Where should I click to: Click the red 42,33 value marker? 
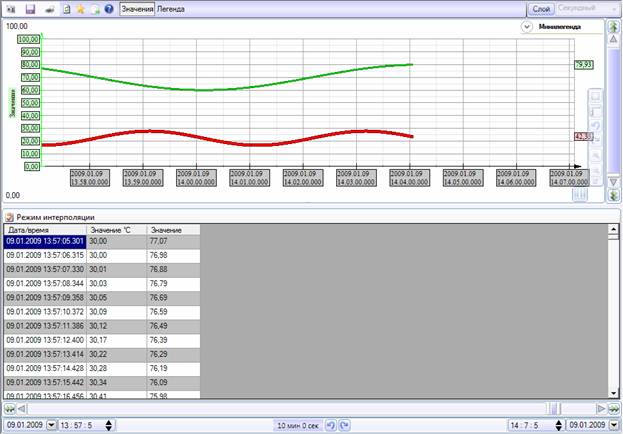[x=584, y=137]
